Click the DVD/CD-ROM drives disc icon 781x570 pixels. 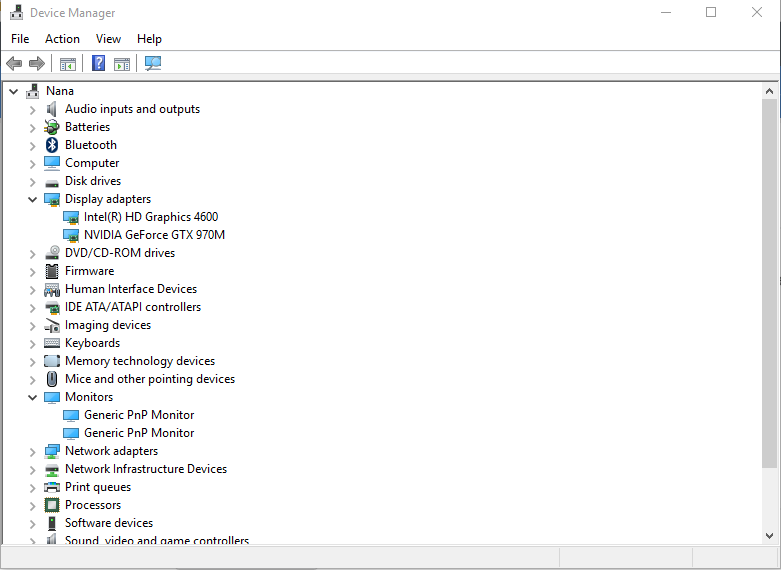[x=52, y=253]
